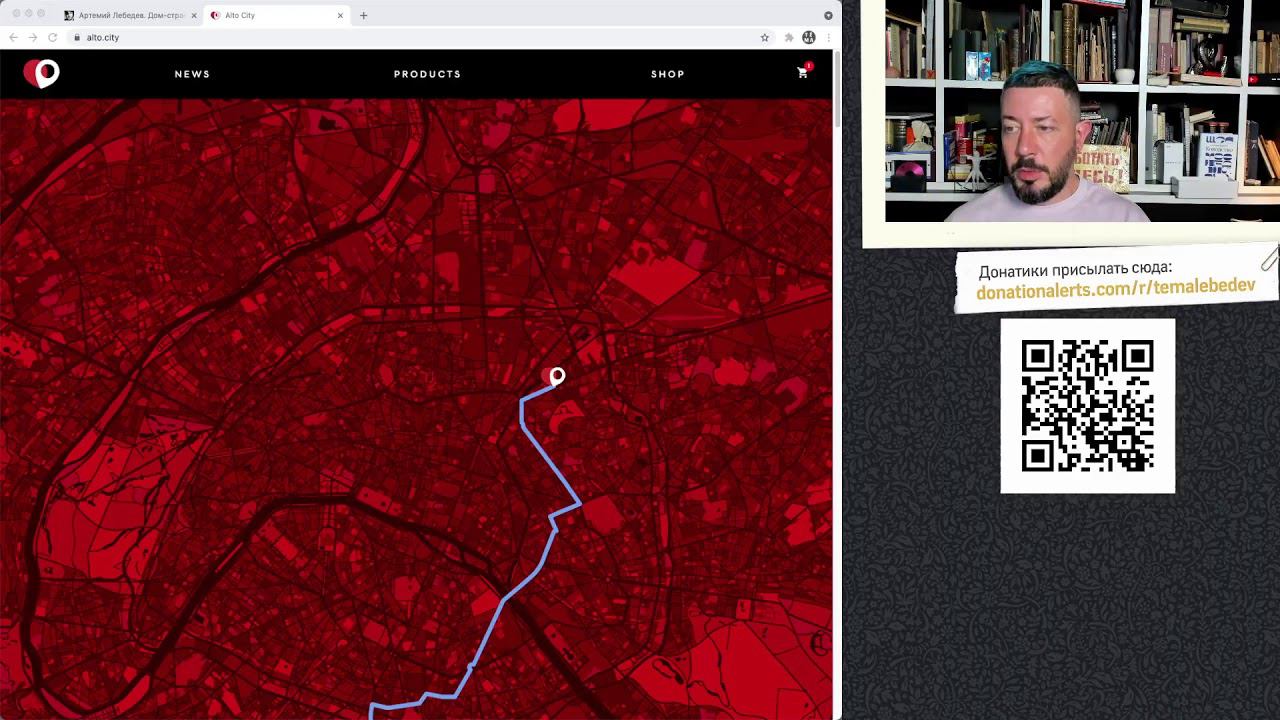The image size is (1280, 720).
Task: Click the Alto City logo in header
Action: coord(41,73)
